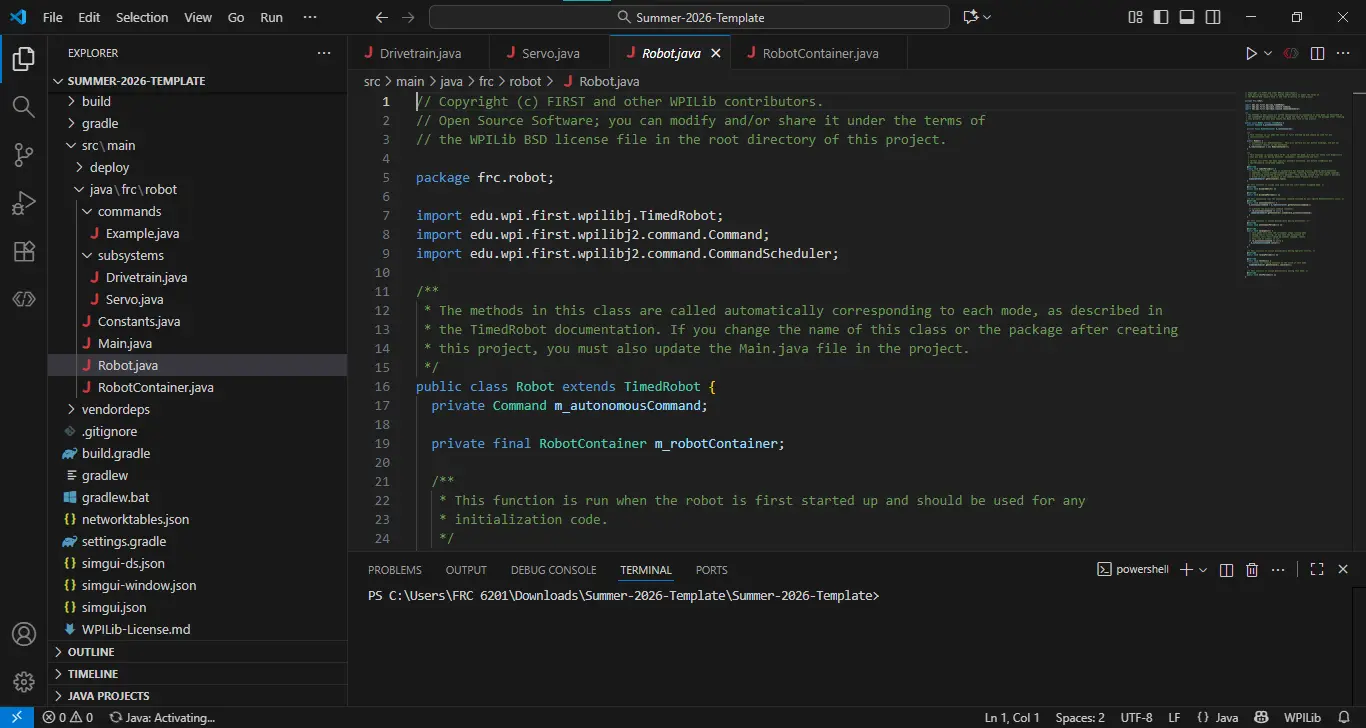Image resolution: width=1366 pixels, height=728 pixels.
Task: Click errors and warnings status count
Action: (67, 717)
